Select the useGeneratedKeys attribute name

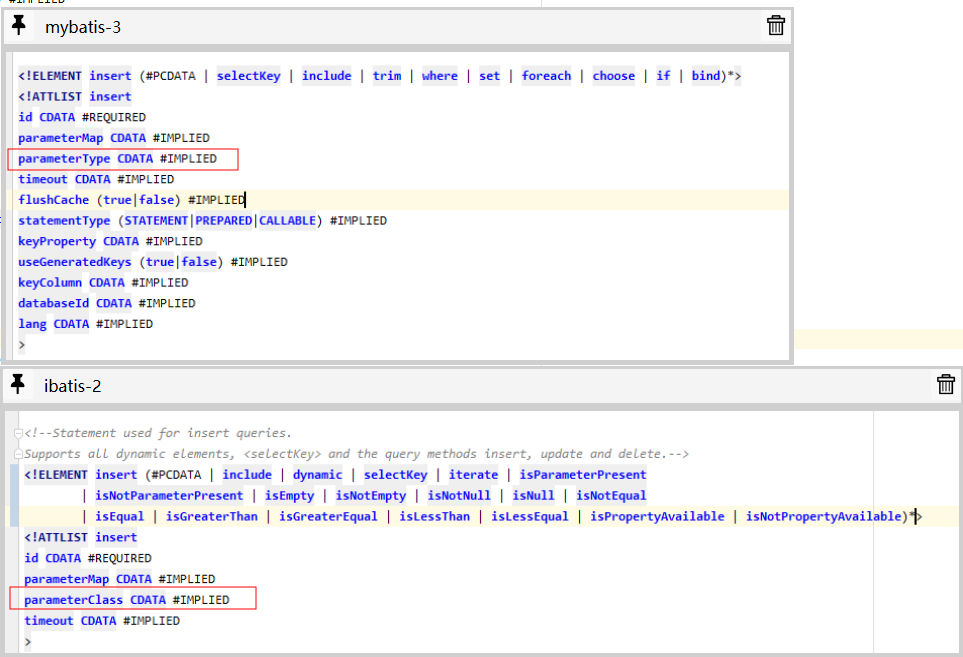click(x=75, y=262)
